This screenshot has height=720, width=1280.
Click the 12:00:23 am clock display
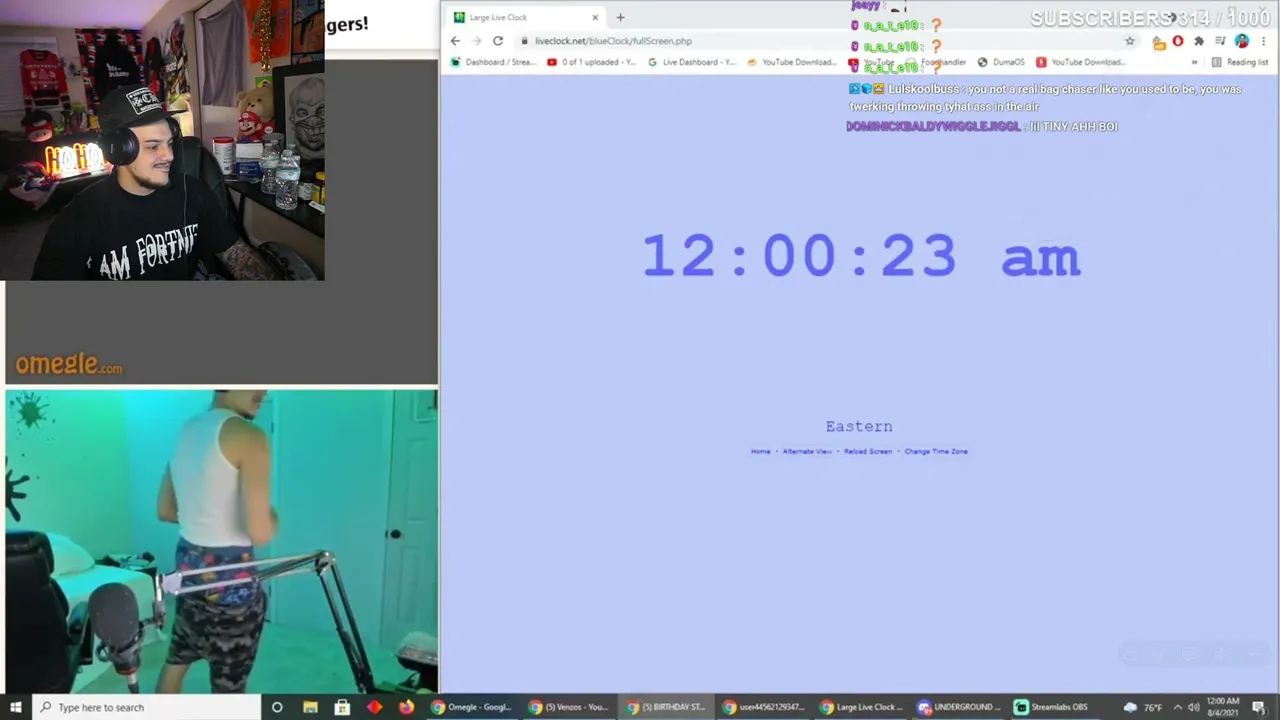[x=861, y=256]
